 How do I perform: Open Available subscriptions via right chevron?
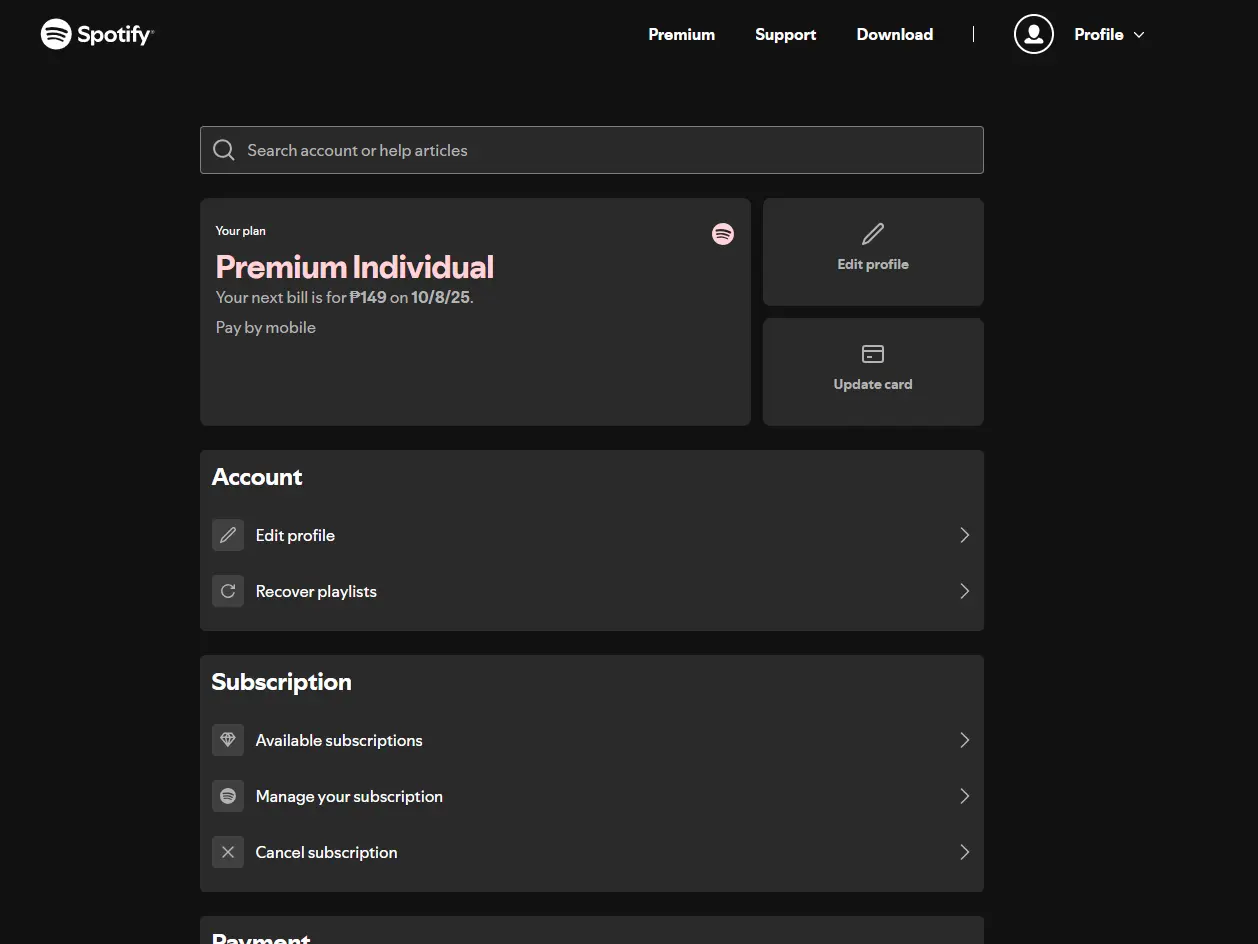click(964, 740)
